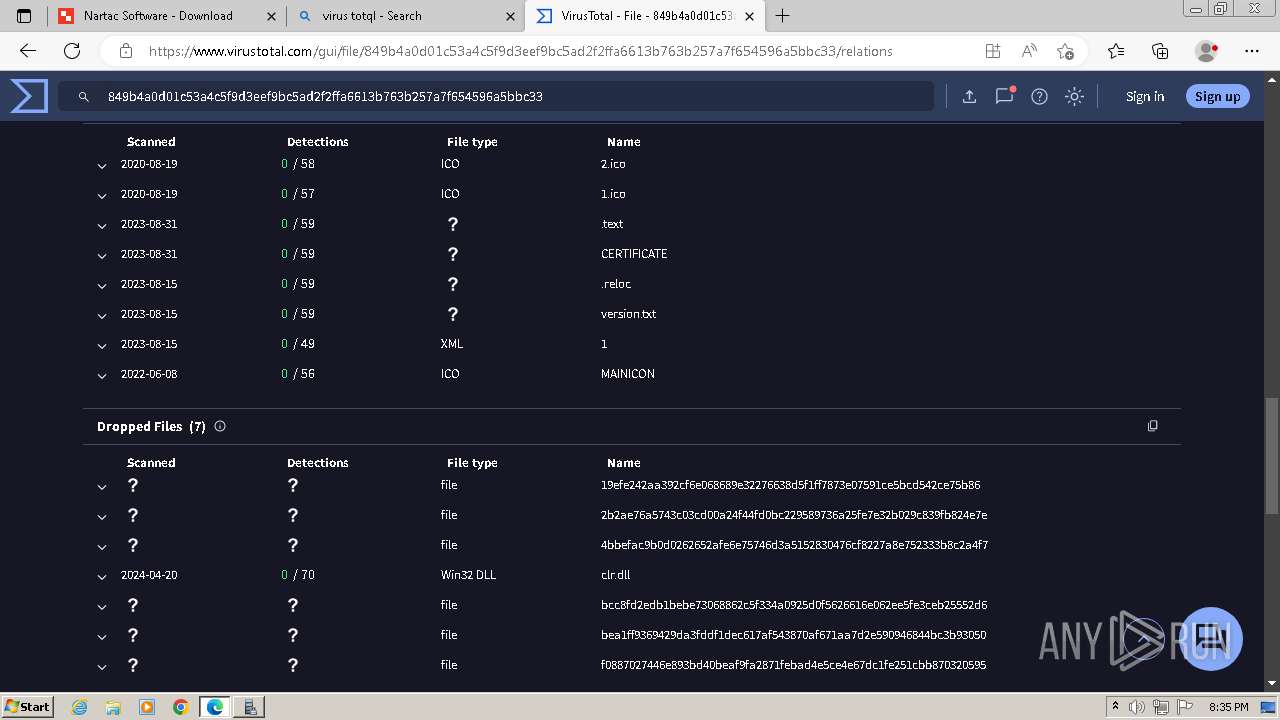Open the CERTIFICATE file name
The height and width of the screenshot is (720, 1280).
(x=634, y=254)
